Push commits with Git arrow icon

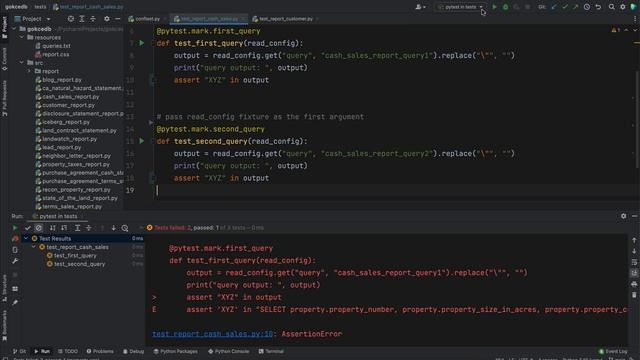coord(576,7)
